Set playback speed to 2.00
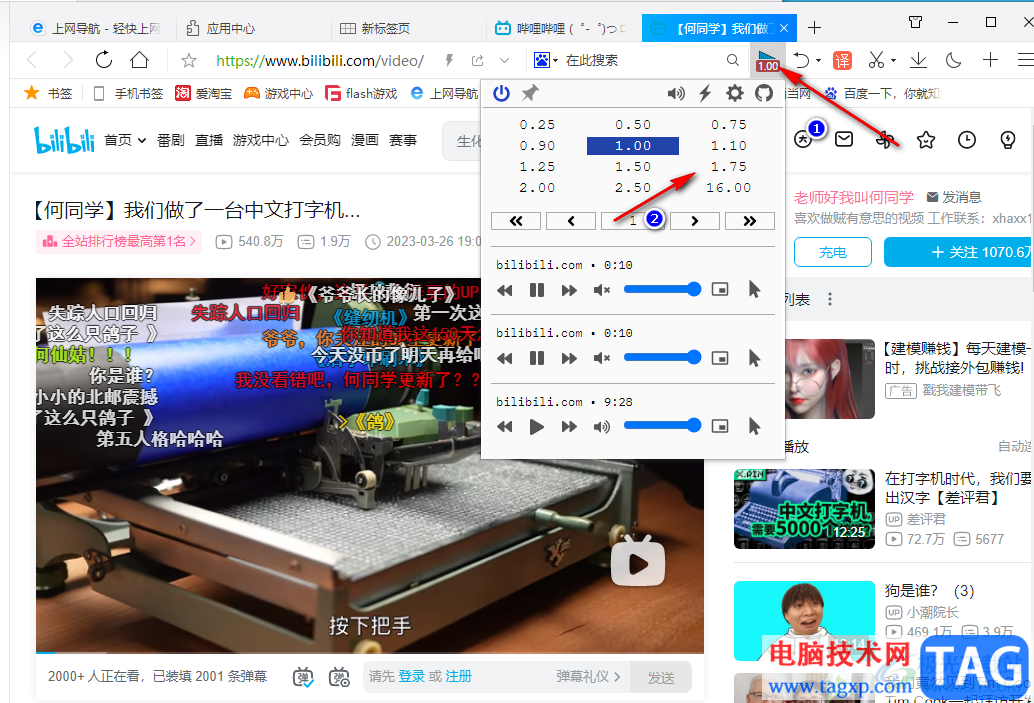This screenshot has height=703, width=1034. [x=537, y=188]
